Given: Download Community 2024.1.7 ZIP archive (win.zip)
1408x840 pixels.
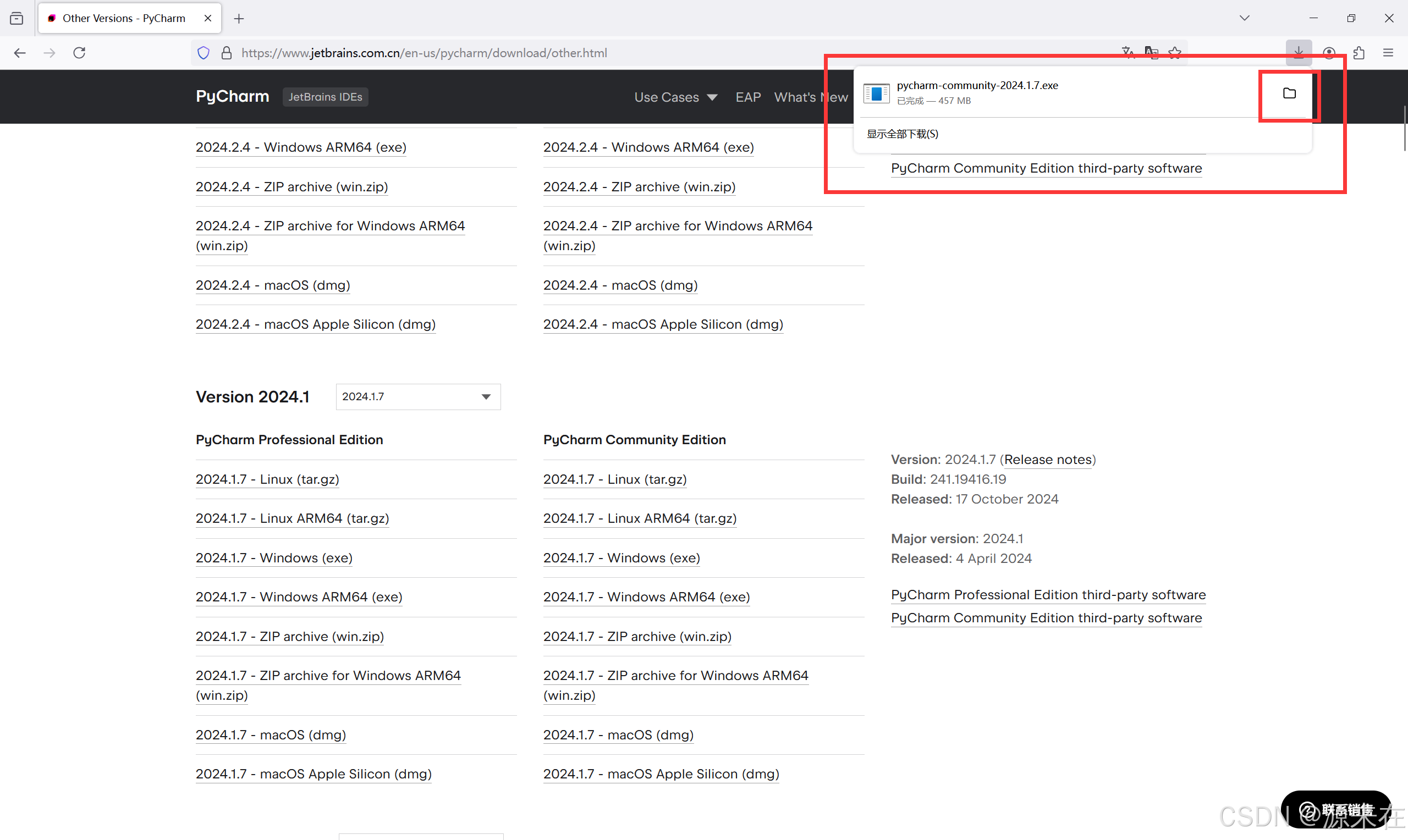Looking at the screenshot, I should tap(637, 636).
